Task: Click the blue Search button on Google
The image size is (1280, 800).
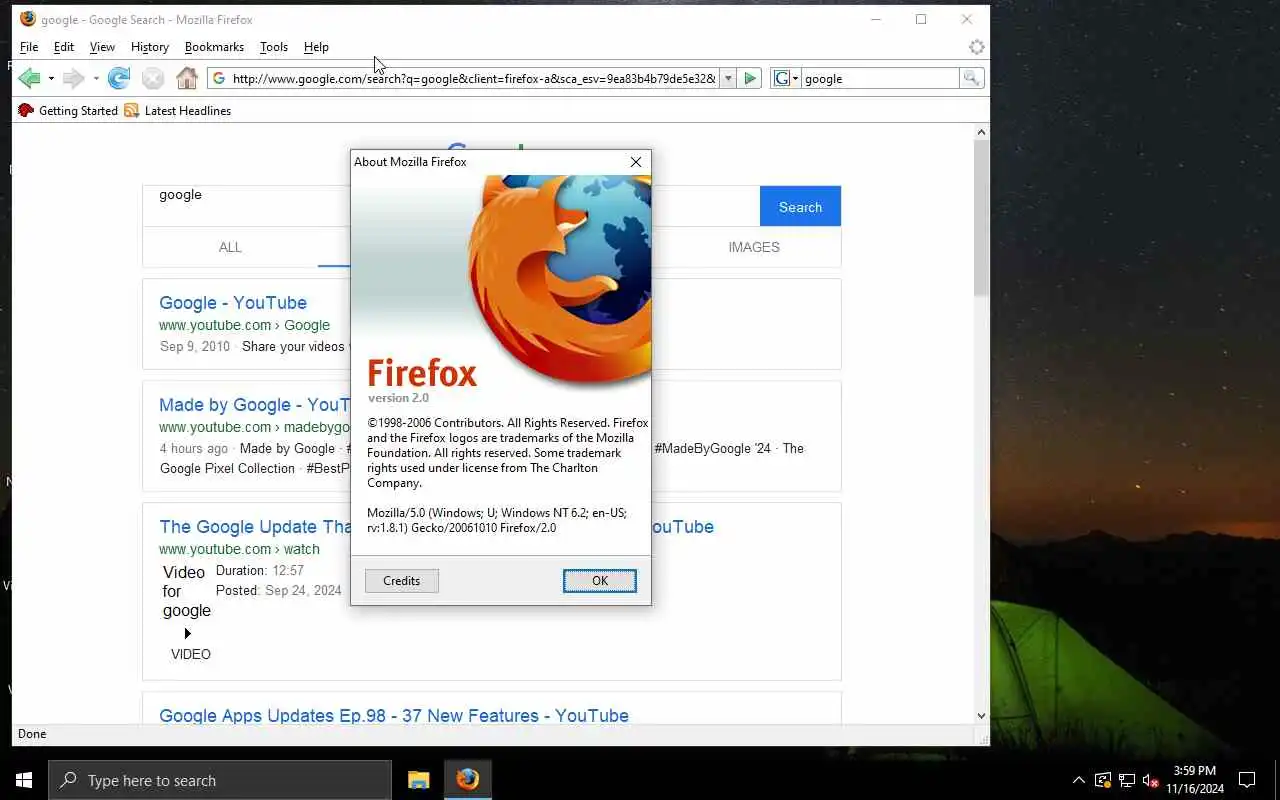Action: 800,207
